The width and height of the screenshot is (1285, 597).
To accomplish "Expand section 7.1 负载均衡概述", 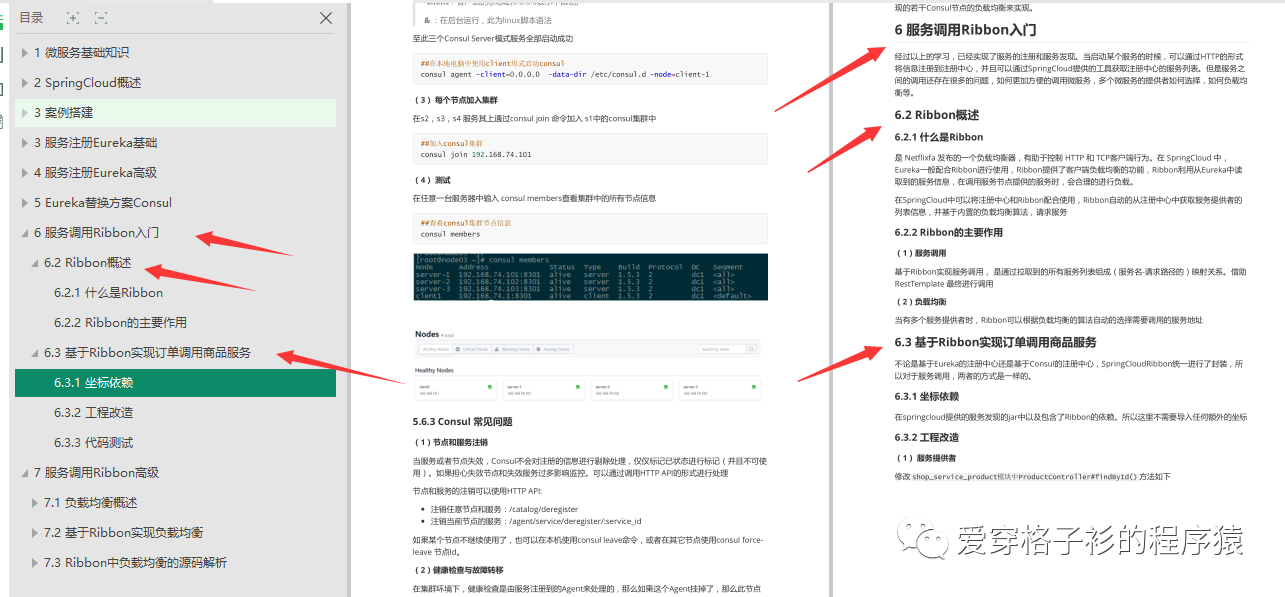I will point(35,502).
